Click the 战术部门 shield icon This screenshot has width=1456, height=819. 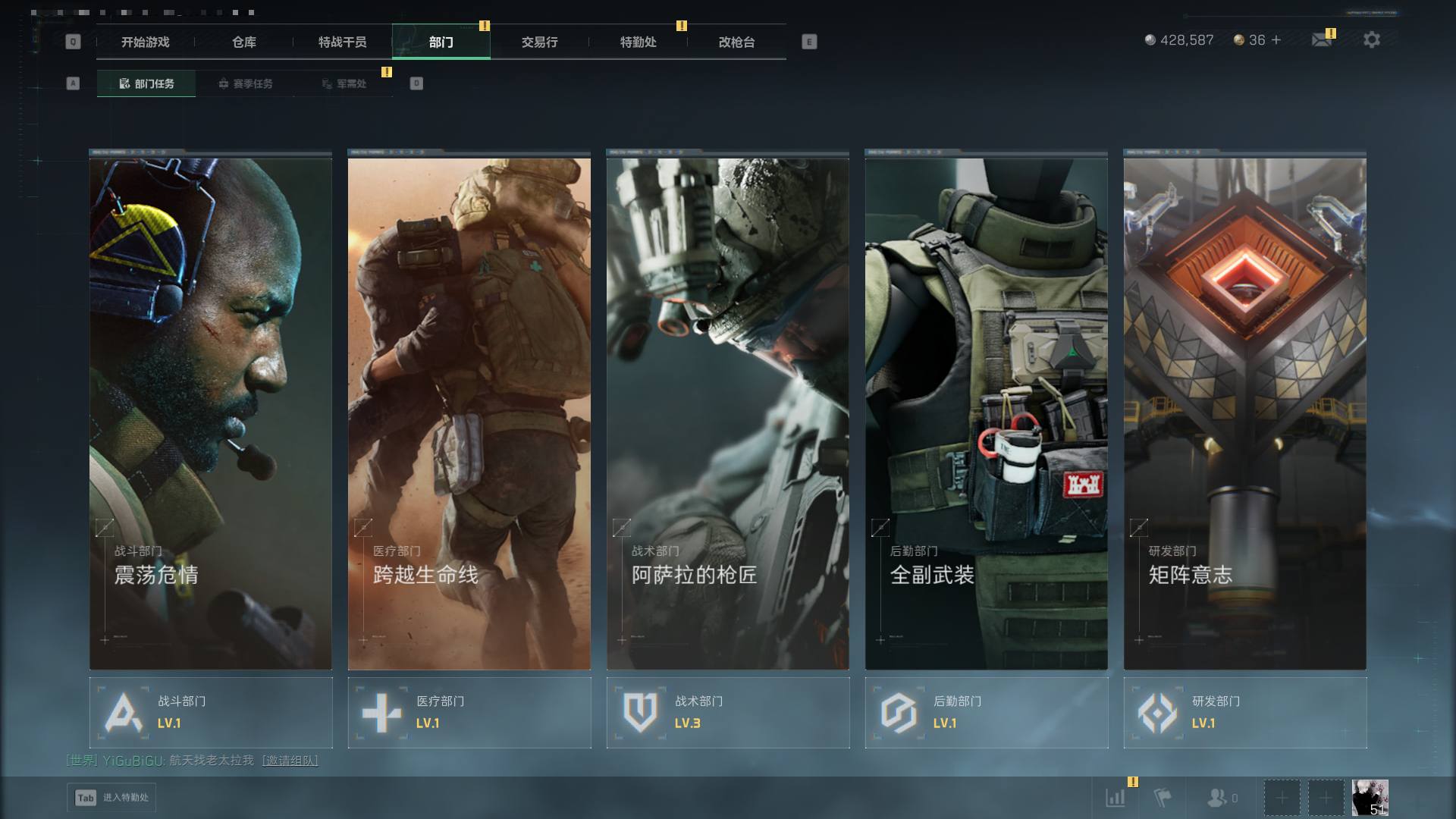pyautogui.click(x=640, y=713)
